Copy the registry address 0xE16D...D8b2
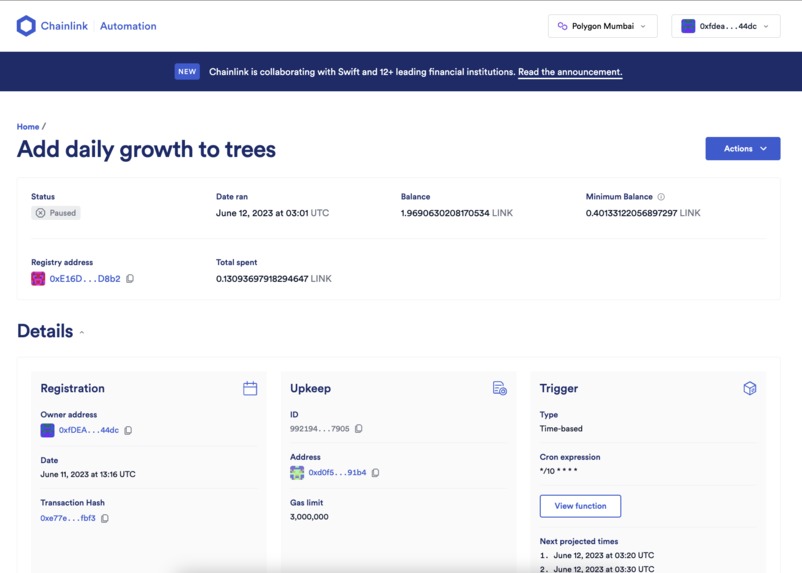 pyautogui.click(x=130, y=278)
